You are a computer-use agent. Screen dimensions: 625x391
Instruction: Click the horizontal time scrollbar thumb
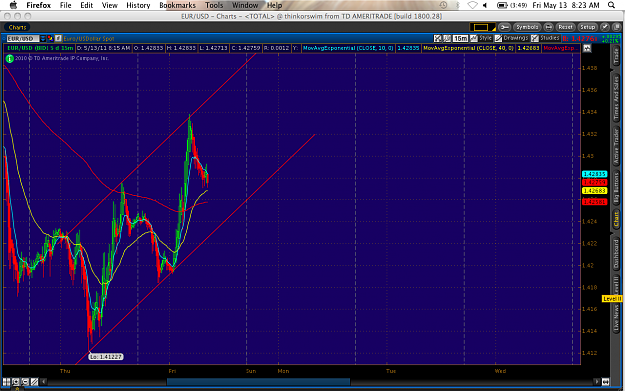tap(258, 382)
